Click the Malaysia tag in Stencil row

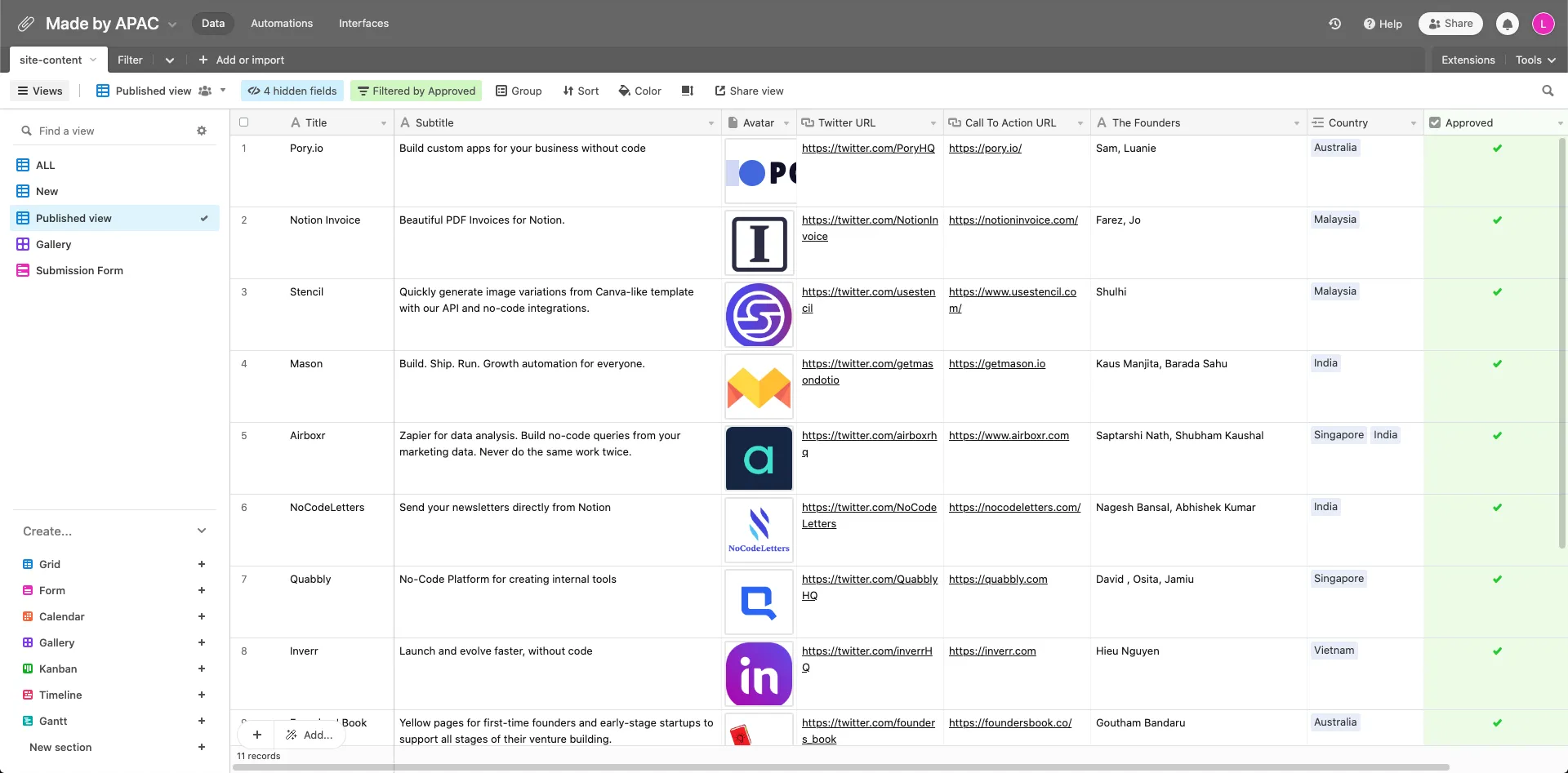(1334, 291)
